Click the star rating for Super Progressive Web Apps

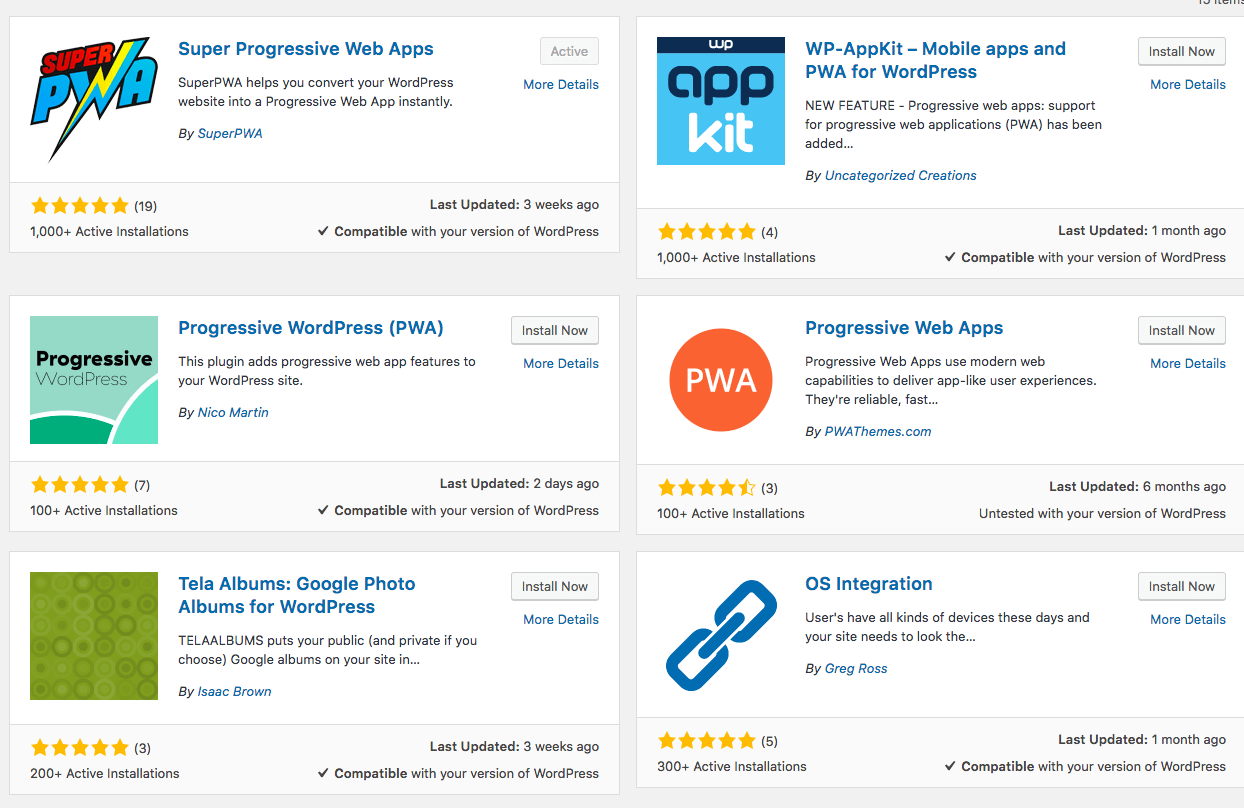point(80,206)
